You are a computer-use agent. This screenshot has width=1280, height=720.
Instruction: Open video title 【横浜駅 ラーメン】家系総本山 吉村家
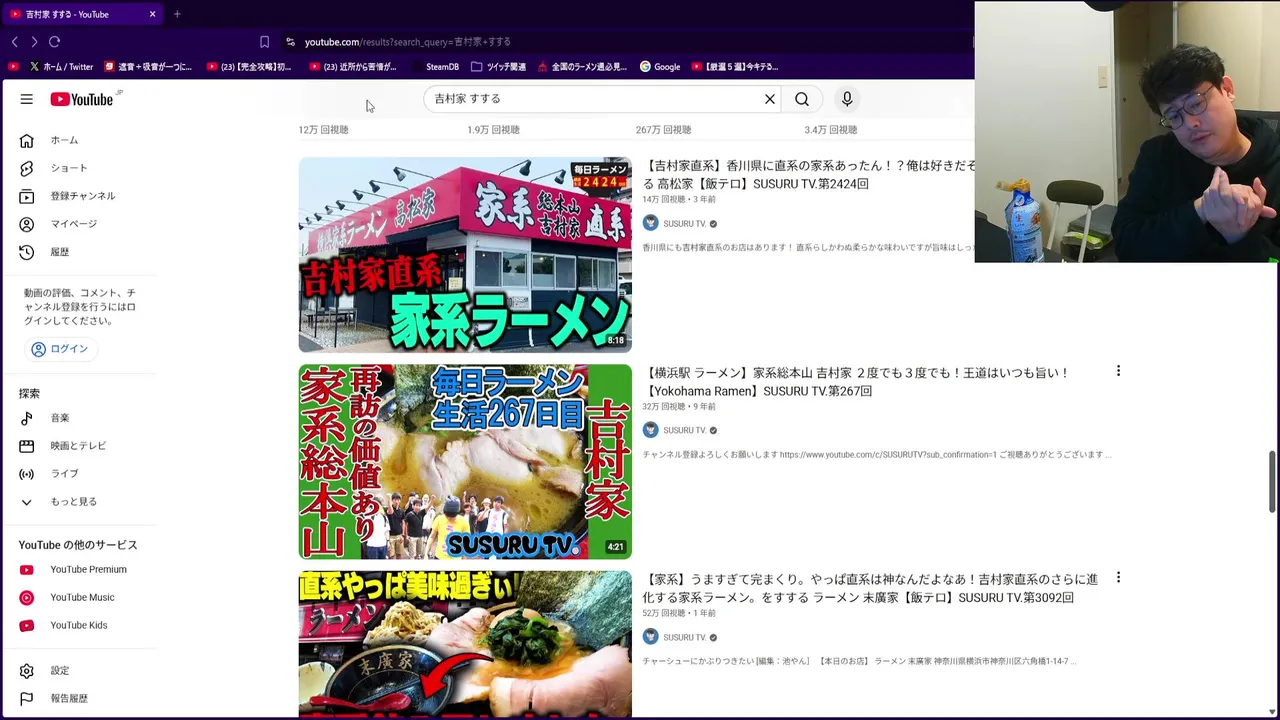[x=856, y=382]
